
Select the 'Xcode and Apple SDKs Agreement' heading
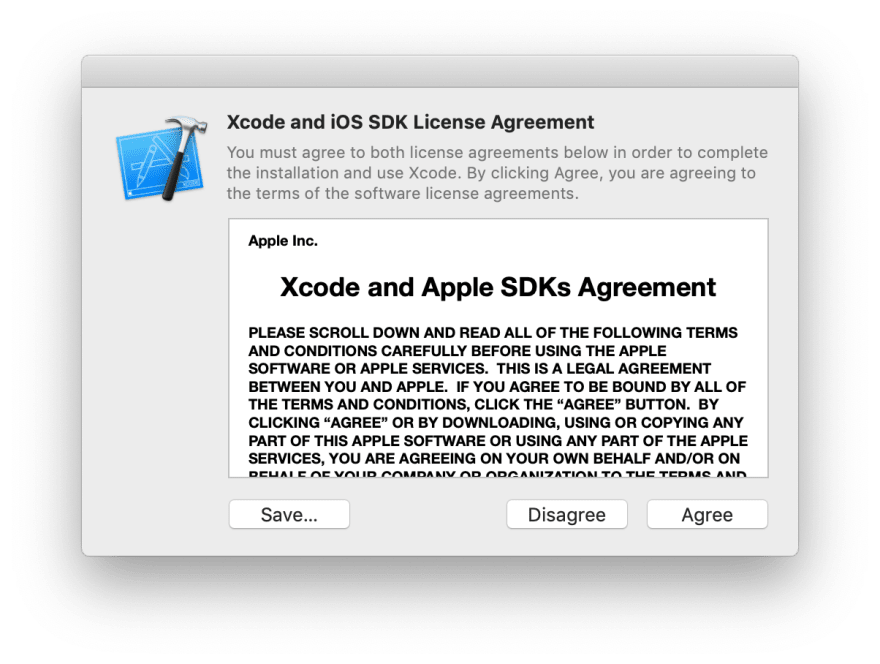pos(498,287)
